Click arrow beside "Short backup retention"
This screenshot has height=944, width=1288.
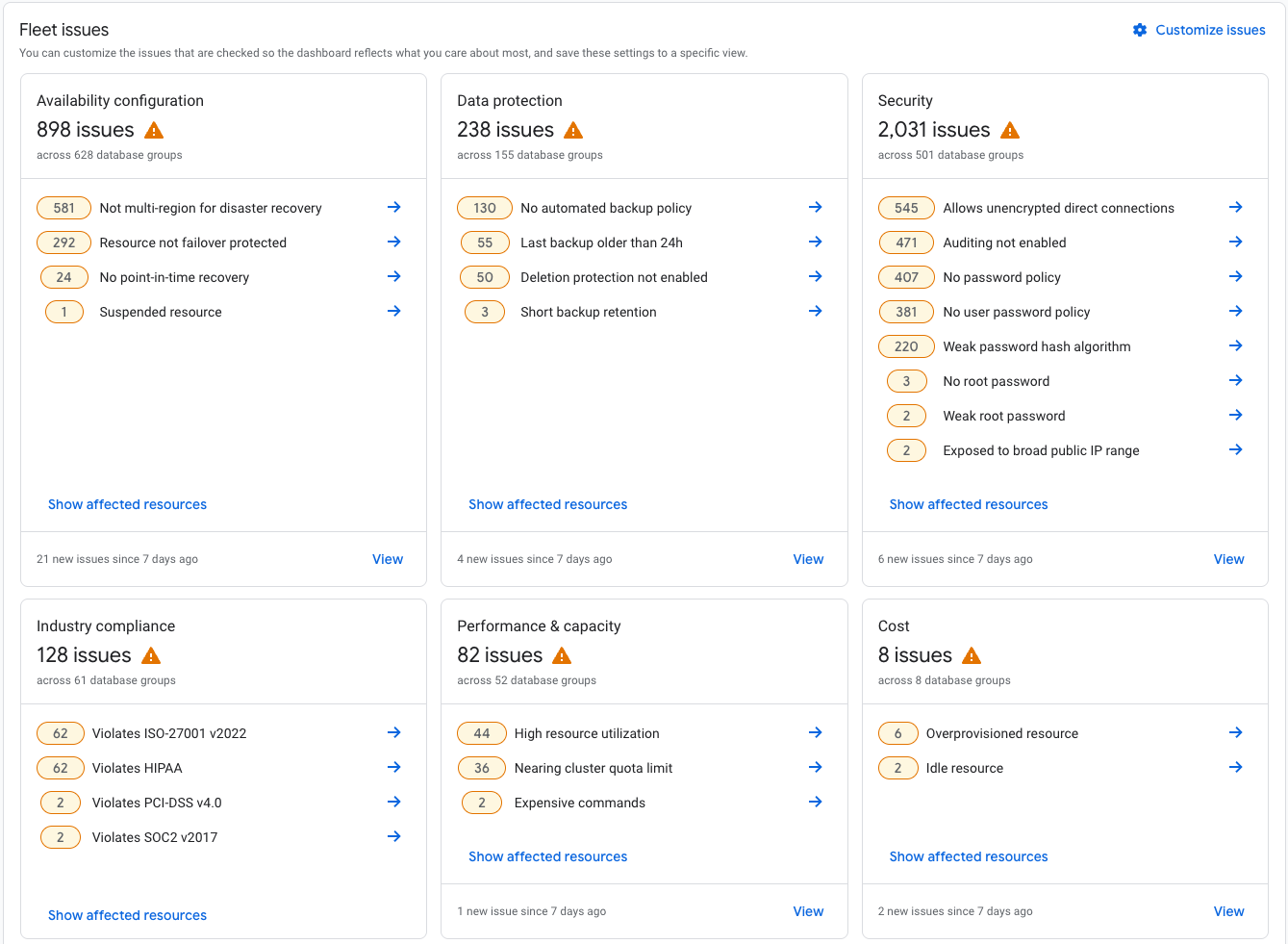[815, 311]
